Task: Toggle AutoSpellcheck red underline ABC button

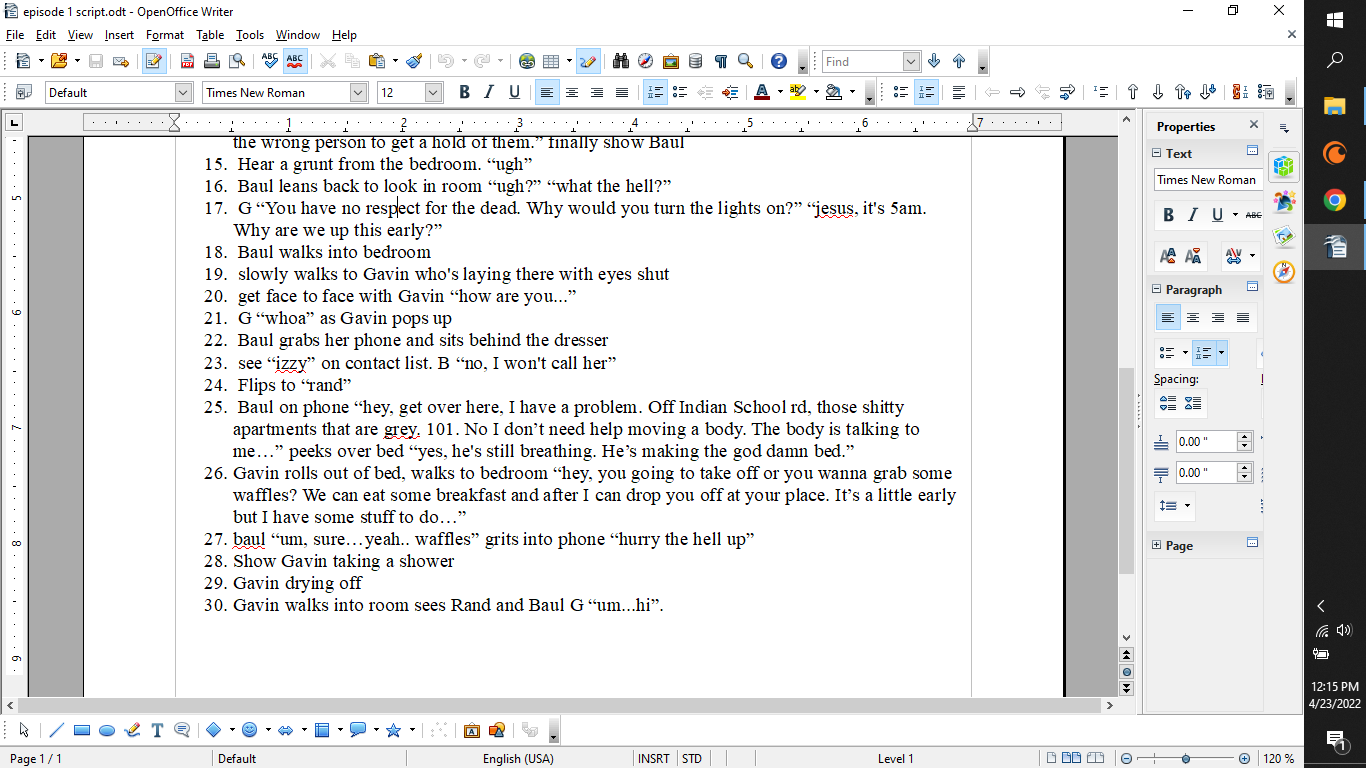Action: coord(294,61)
